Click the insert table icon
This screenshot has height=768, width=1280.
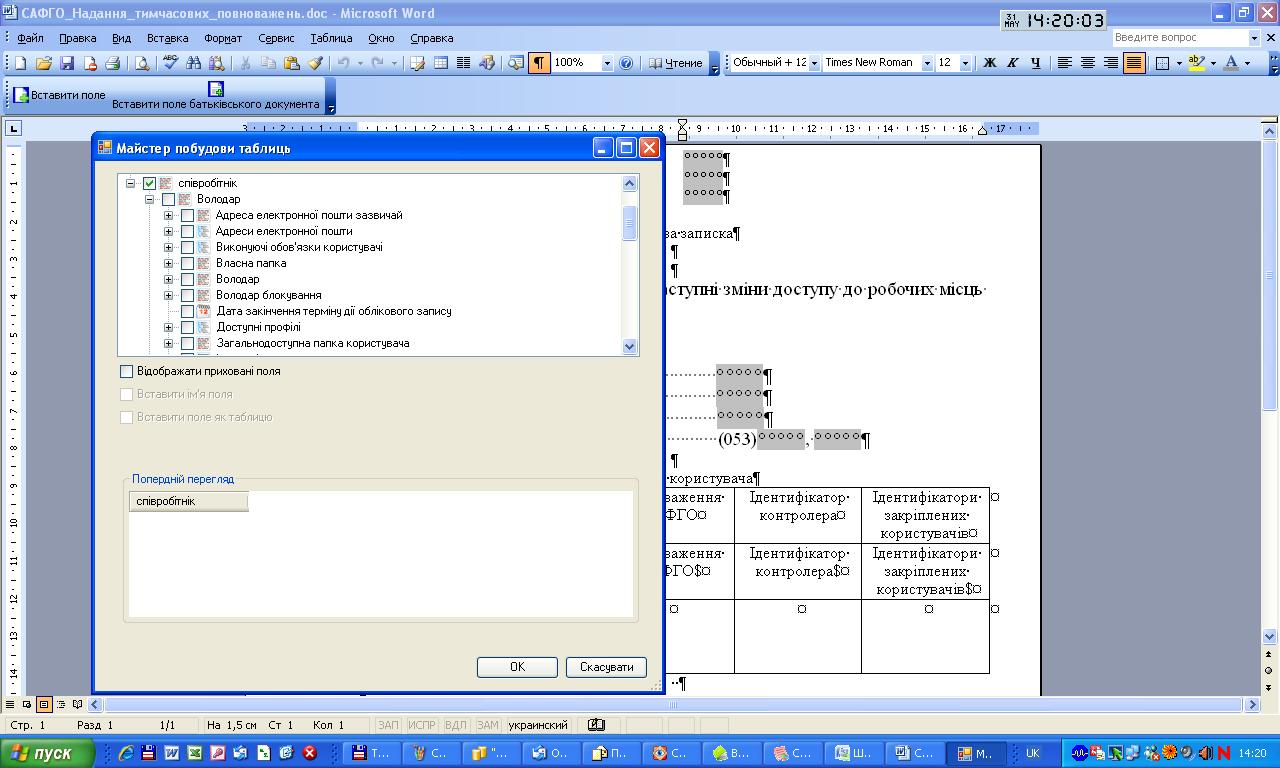[440, 63]
